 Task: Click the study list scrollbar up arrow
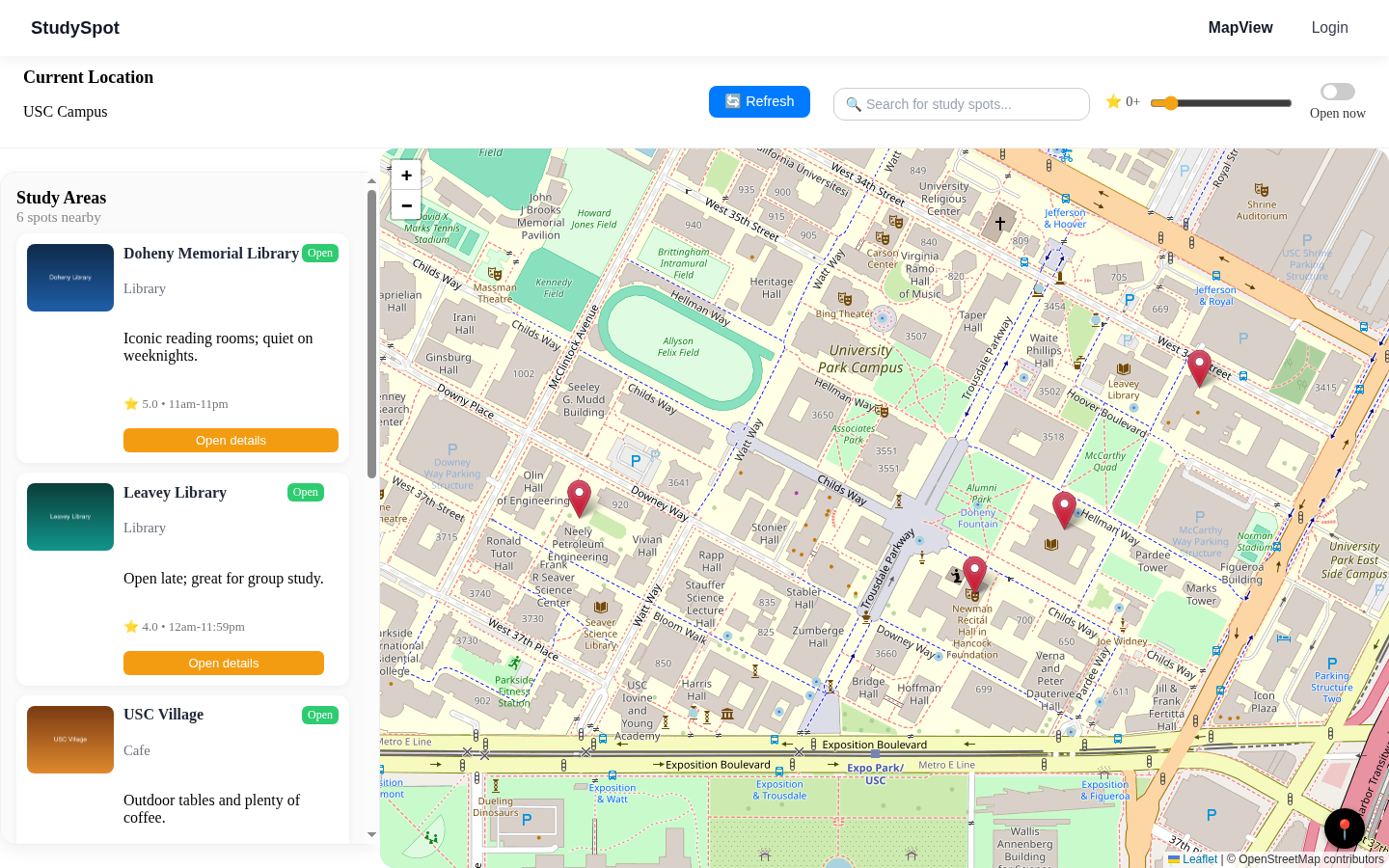click(x=371, y=181)
